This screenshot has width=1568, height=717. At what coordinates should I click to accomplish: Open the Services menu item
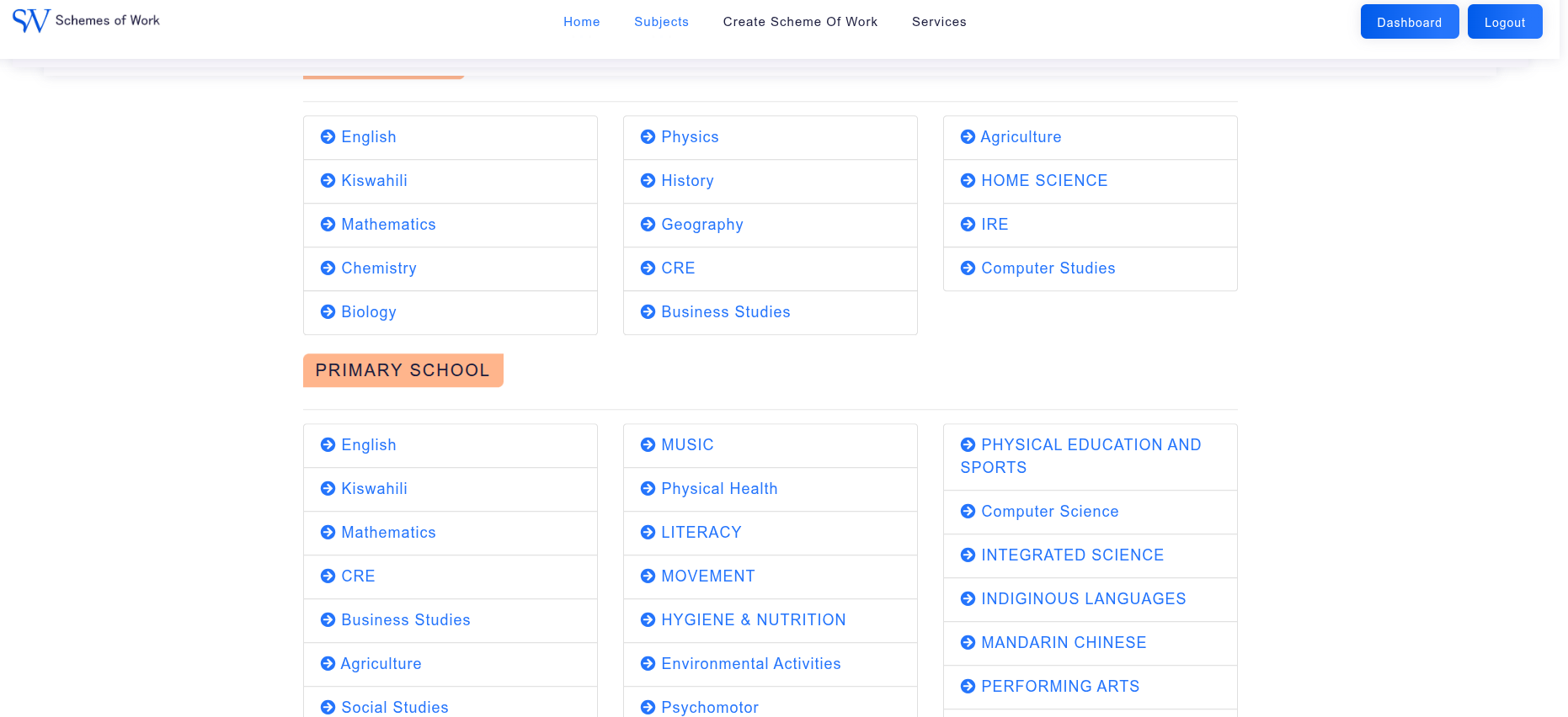pos(939,22)
